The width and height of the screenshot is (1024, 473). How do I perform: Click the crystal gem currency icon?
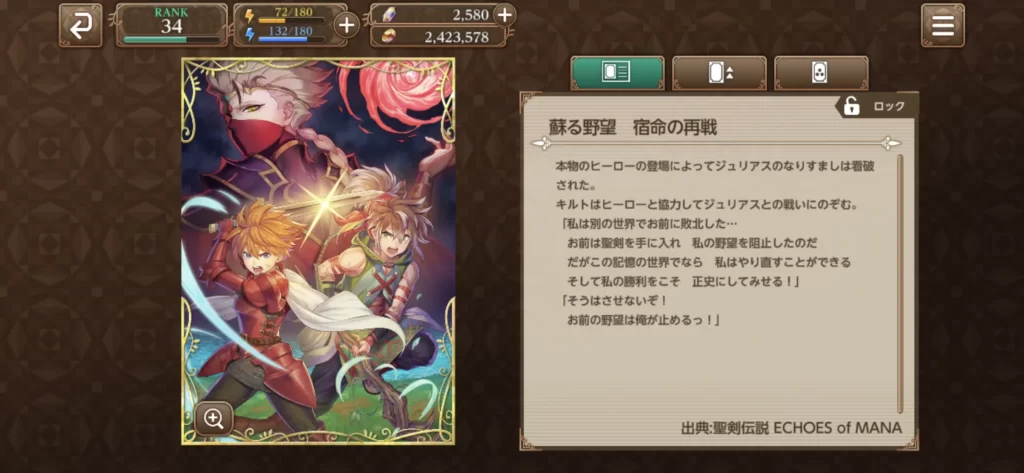(x=385, y=15)
